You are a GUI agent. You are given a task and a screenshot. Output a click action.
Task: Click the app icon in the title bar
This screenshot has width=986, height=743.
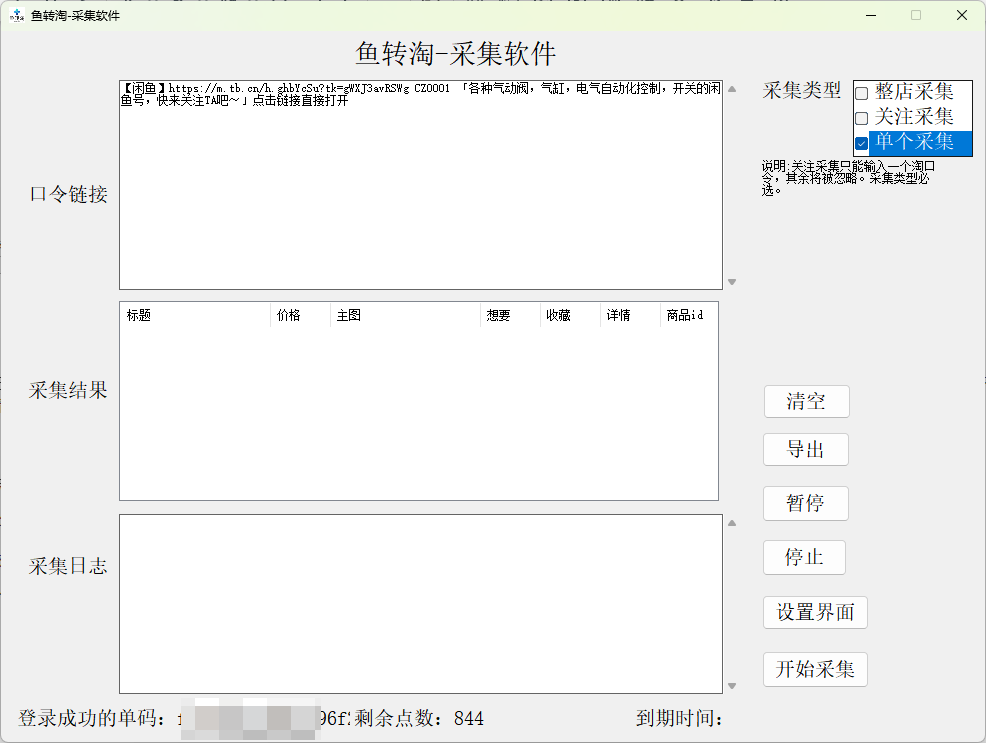(x=17, y=16)
